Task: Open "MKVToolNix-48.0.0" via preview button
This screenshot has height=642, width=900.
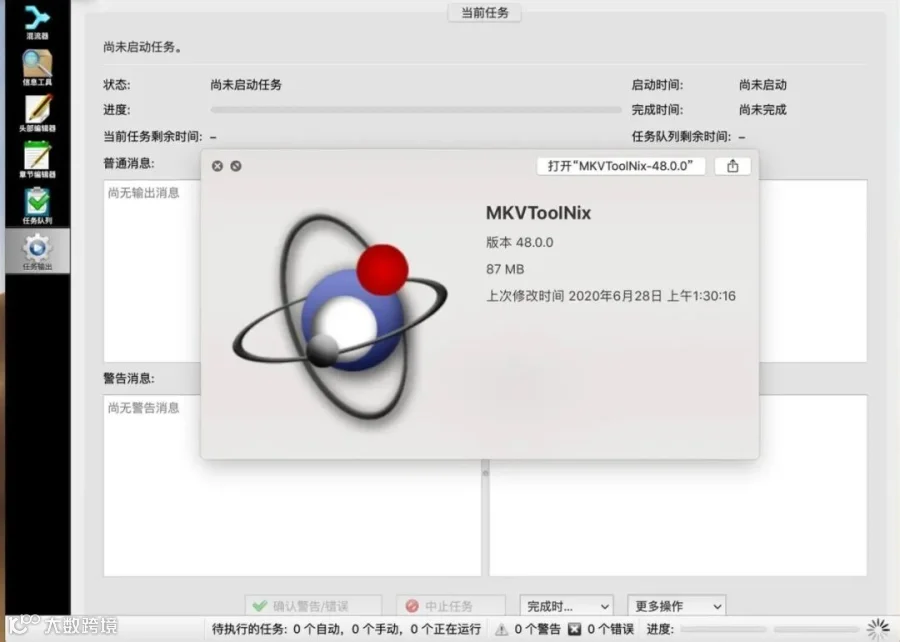Action: (620, 166)
